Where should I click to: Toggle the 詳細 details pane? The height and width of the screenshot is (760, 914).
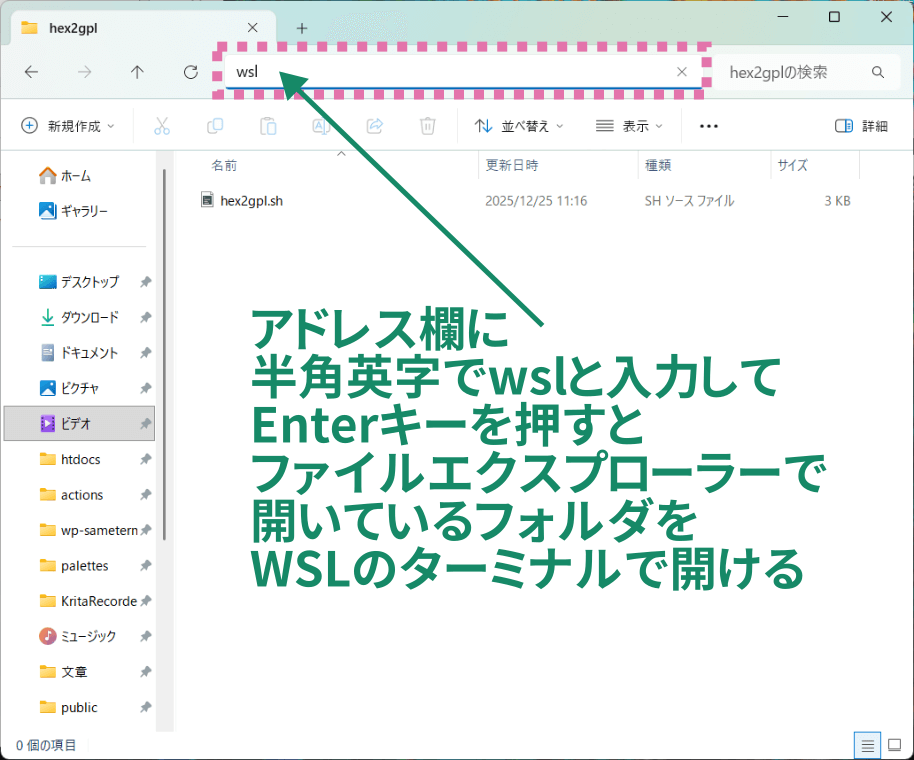pos(861,126)
